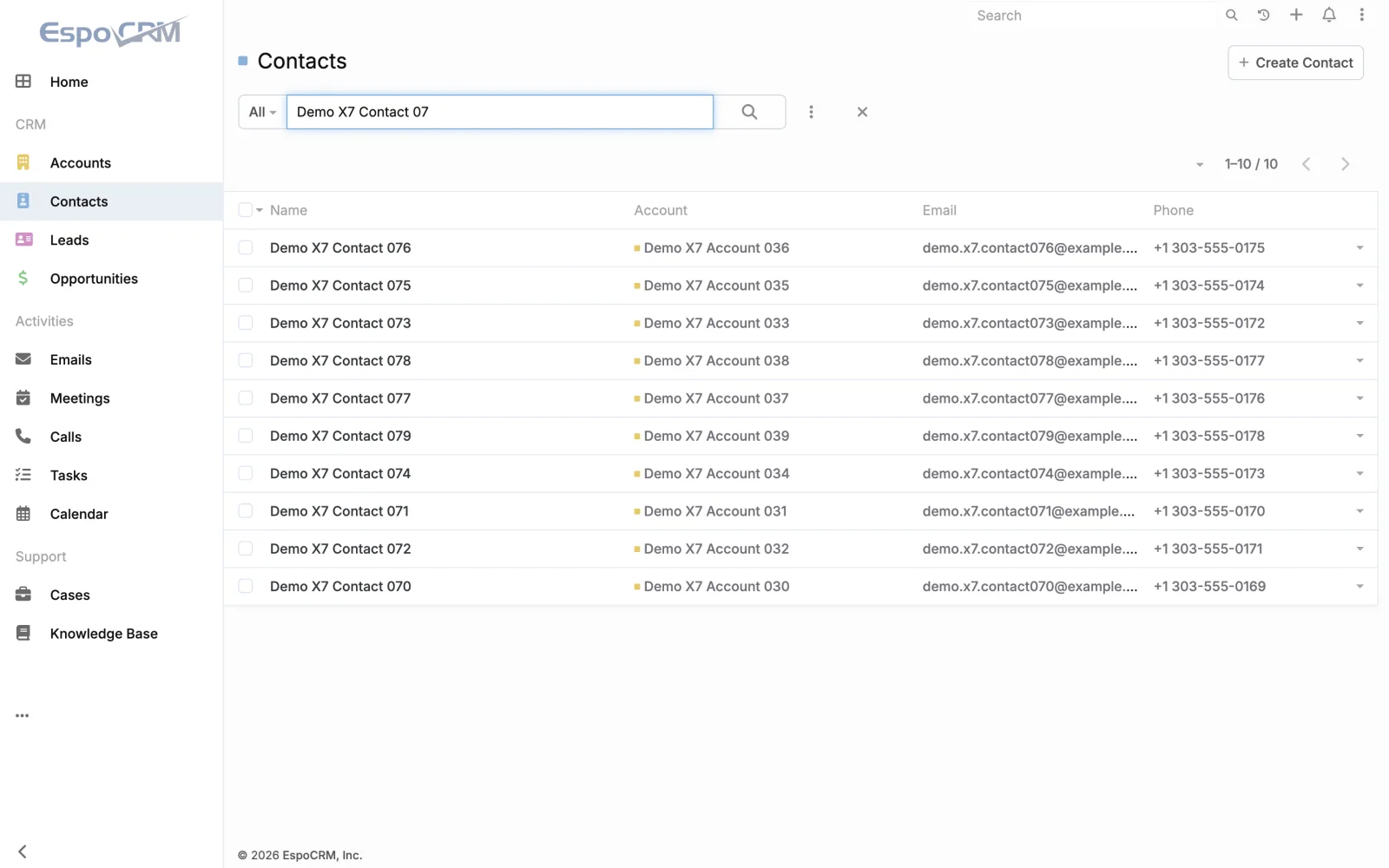Check the box for Demo X7 Contact 073
This screenshot has height=868, width=1389.
pyautogui.click(x=246, y=323)
